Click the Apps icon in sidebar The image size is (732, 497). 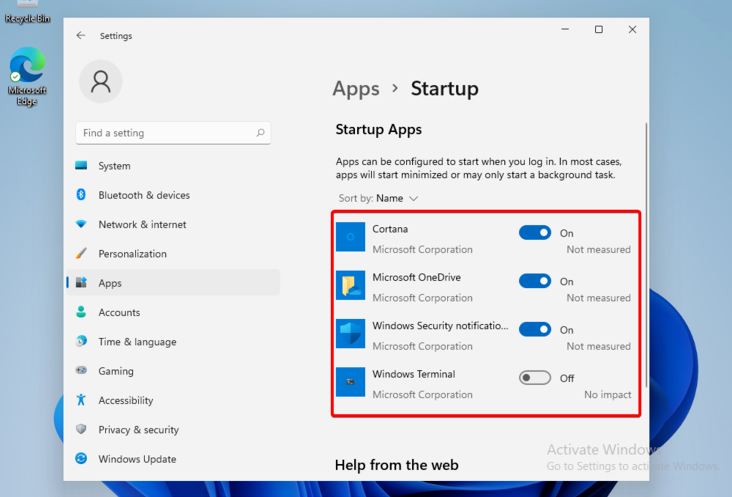[x=81, y=283]
